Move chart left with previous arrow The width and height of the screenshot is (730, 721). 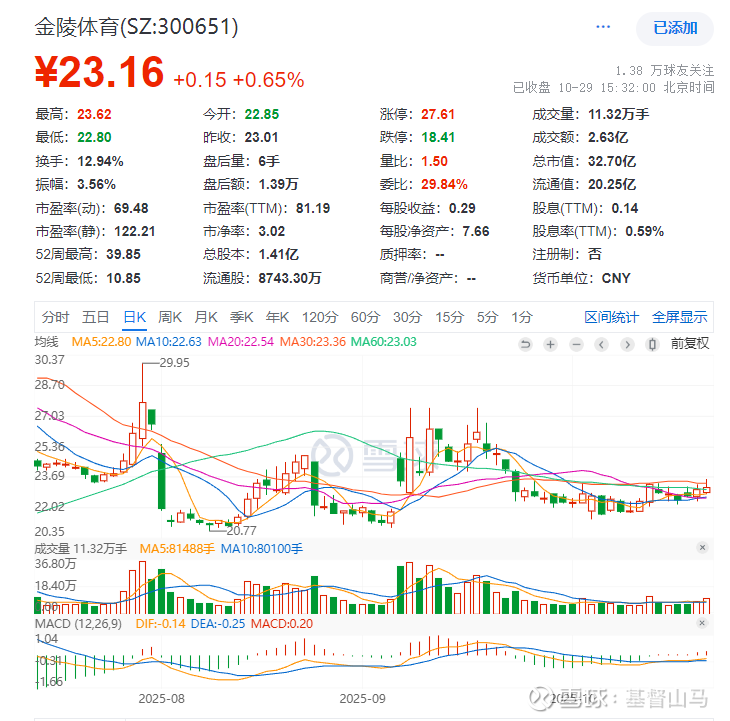pyautogui.click(x=602, y=344)
